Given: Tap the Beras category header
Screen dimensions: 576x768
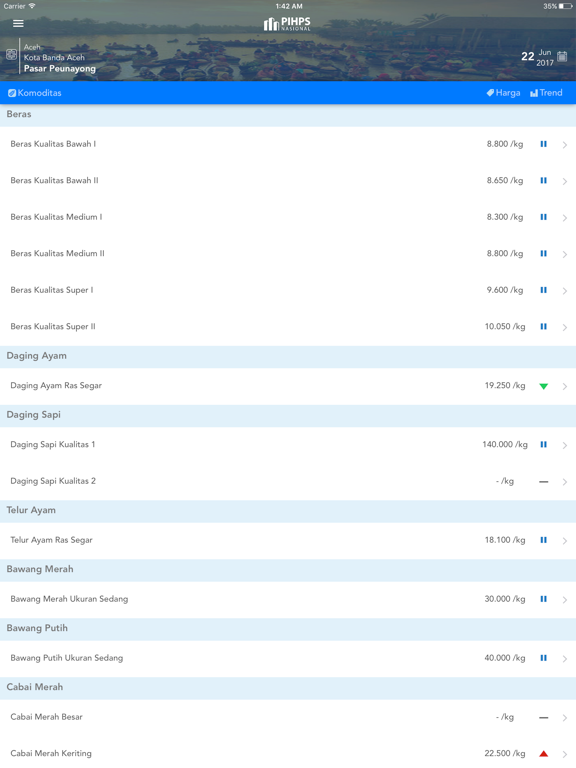Looking at the screenshot, I should [288, 114].
